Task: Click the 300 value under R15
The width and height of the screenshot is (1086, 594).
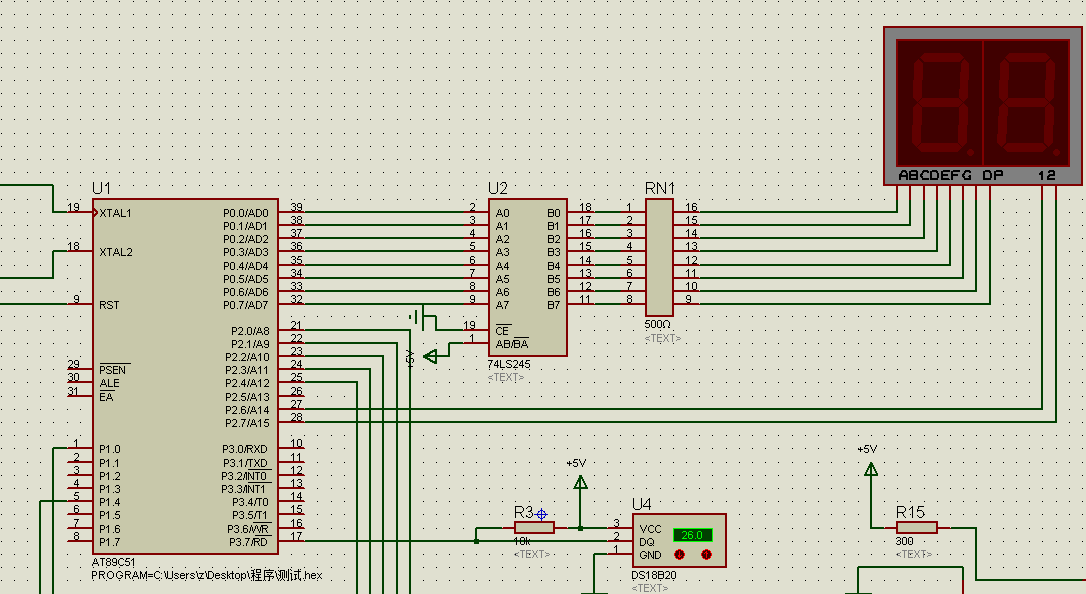Action: 905,541
